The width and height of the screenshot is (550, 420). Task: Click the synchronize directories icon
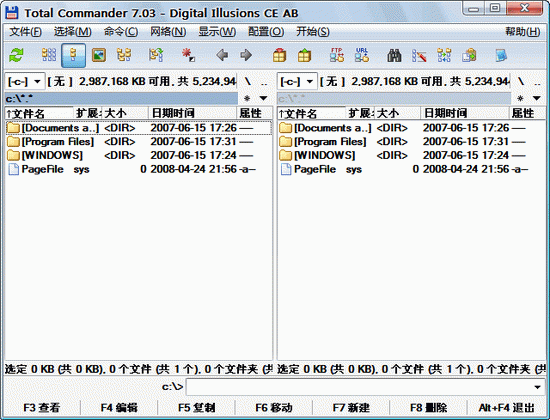coord(444,55)
